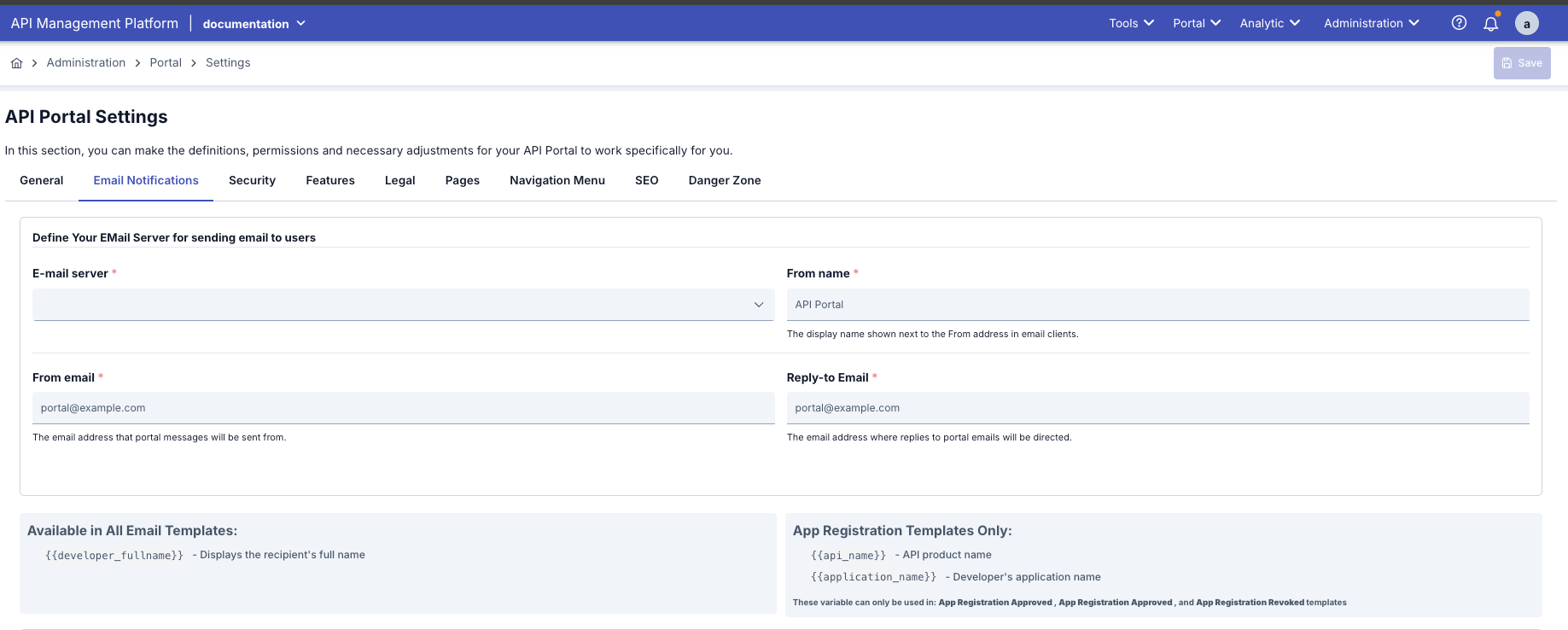Open the Portal top menu
This screenshot has height=630, width=1568.
click(1197, 23)
